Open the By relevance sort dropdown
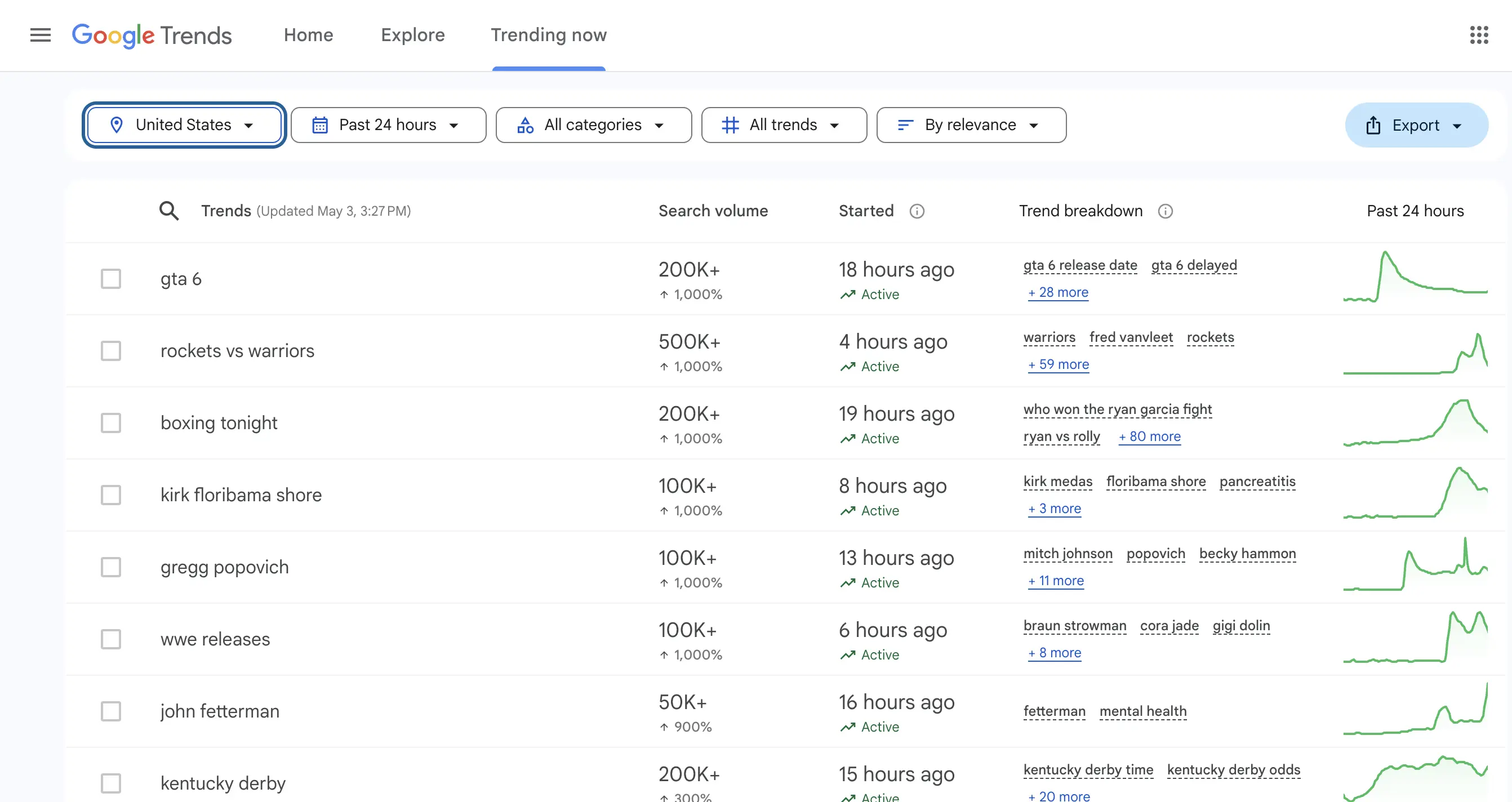The width and height of the screenshot is (1512, 802). (x=971, y=125)
